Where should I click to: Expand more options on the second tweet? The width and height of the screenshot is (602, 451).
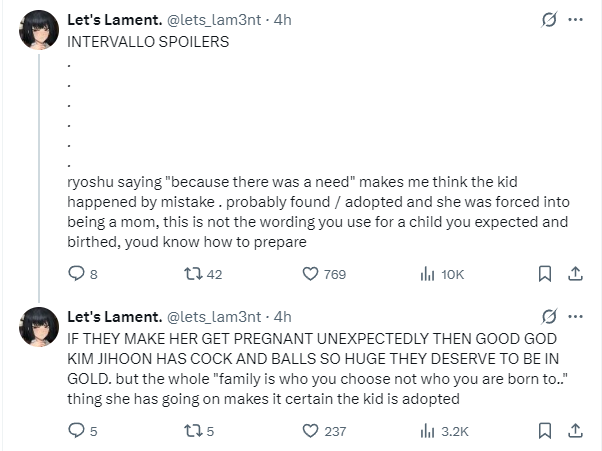coord(575,316)
